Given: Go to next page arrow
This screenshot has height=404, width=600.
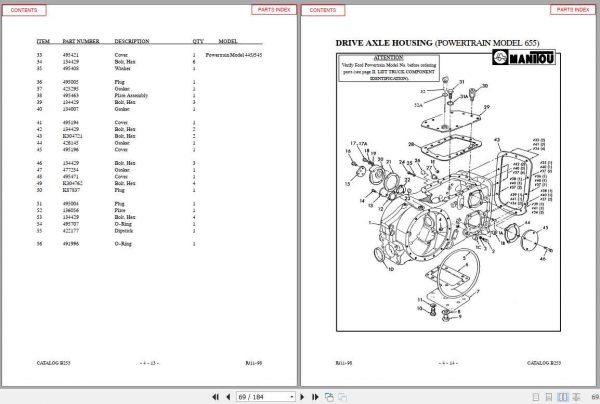Looking at the screenshot, I should (302, 397).
